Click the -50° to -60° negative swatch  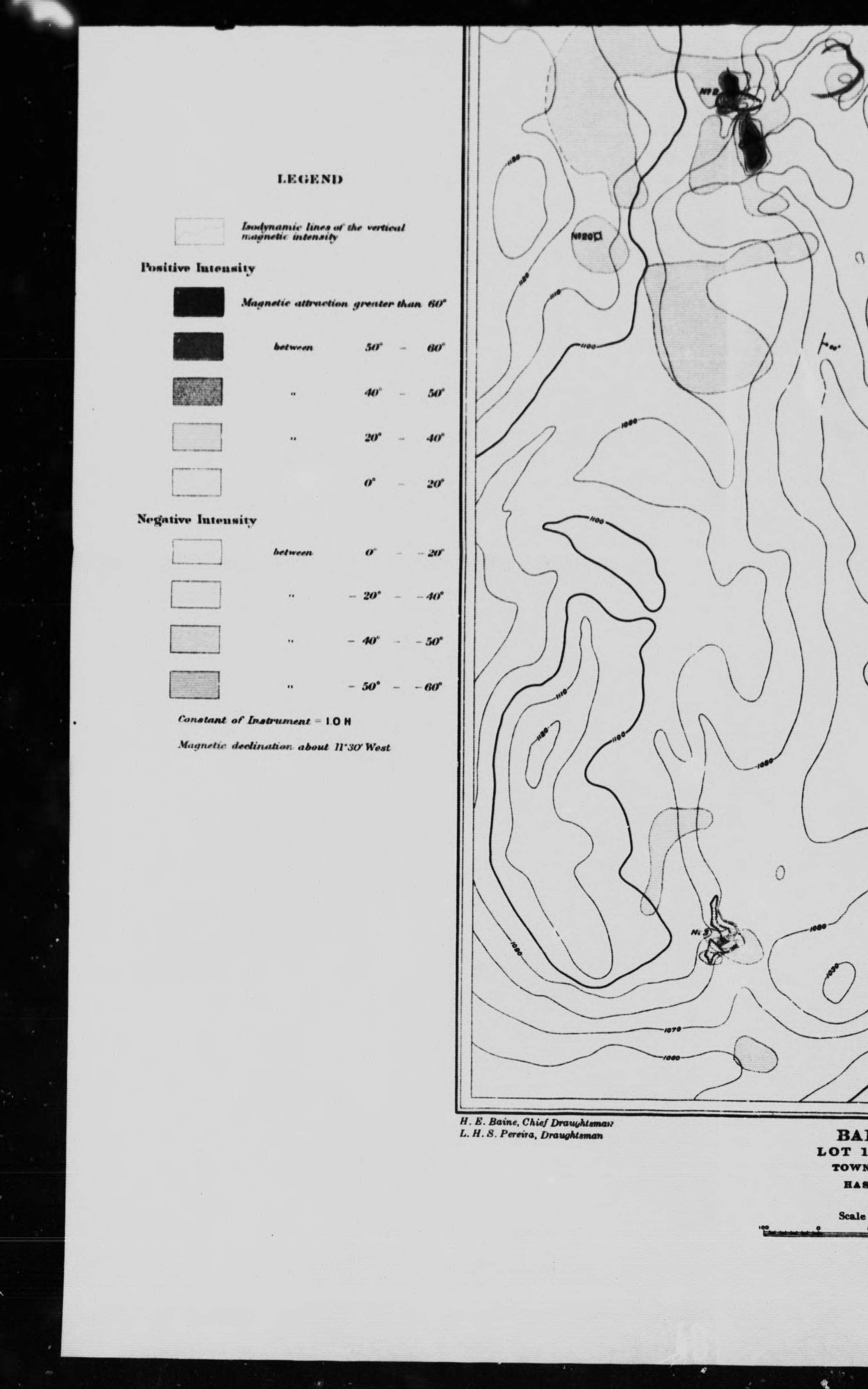click(x=194, y=685)
